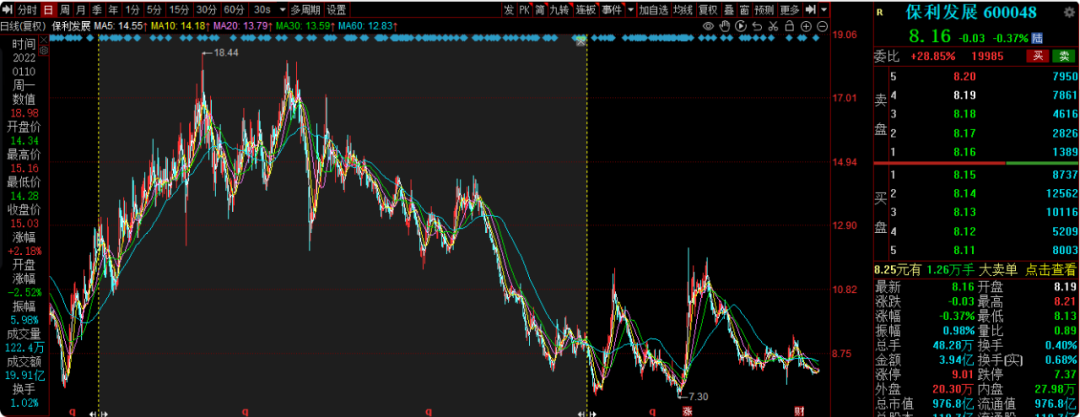The image size is (1080, 417).
Task: Click the undo arrow icon above chart
Action: tap(757, 26)
